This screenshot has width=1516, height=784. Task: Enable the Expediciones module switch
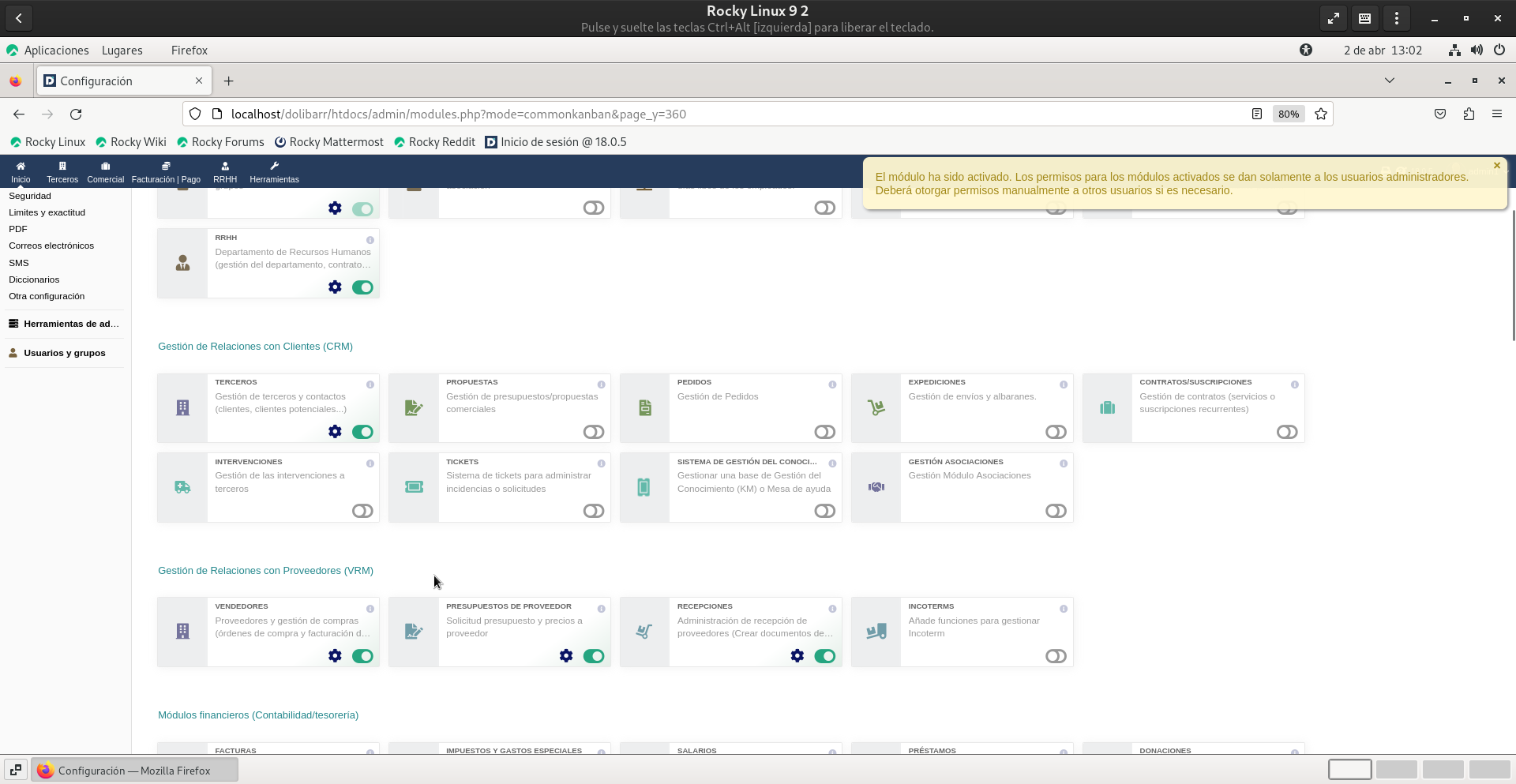[x=1055, y=432]
